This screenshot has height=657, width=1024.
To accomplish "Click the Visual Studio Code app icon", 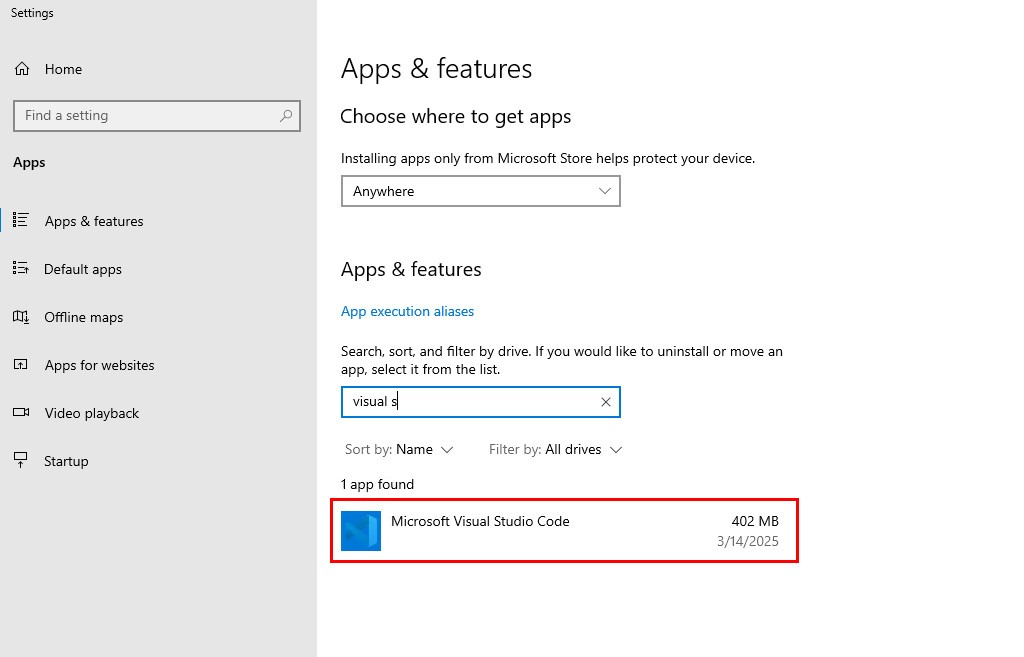I will pyautogui.click(x=360, y=530).
